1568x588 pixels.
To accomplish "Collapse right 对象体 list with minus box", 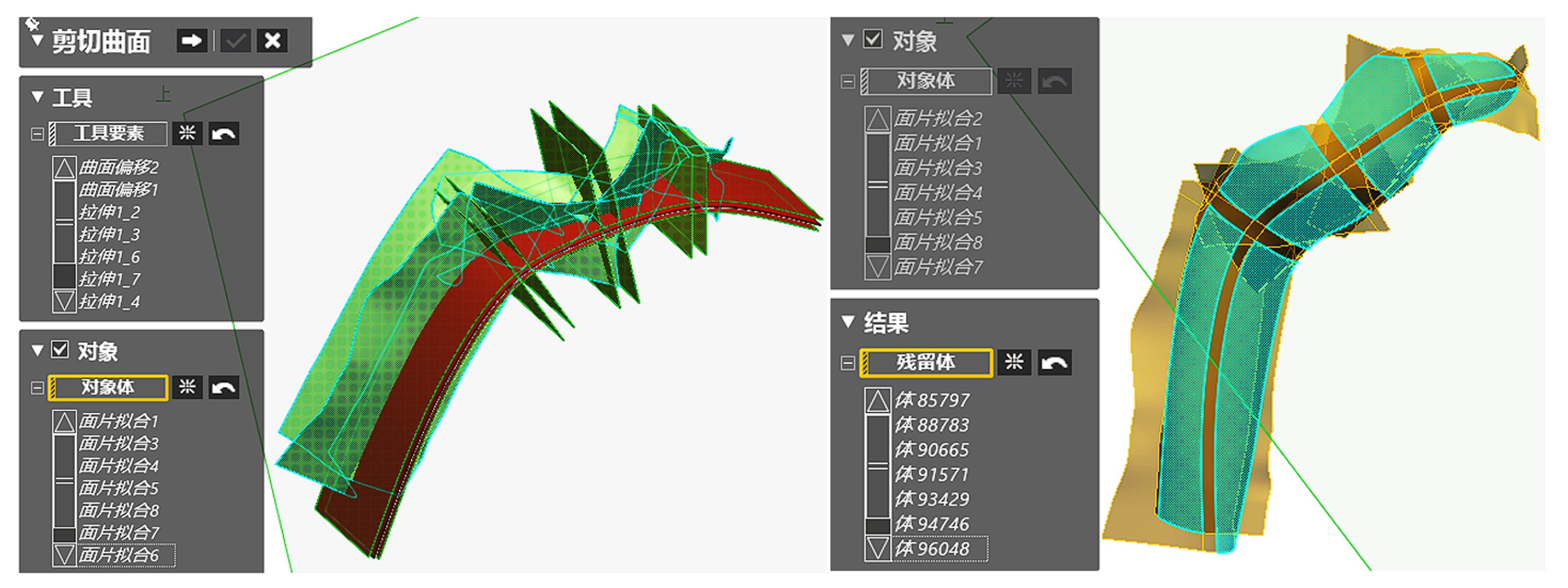I will (x=847, y=82).
